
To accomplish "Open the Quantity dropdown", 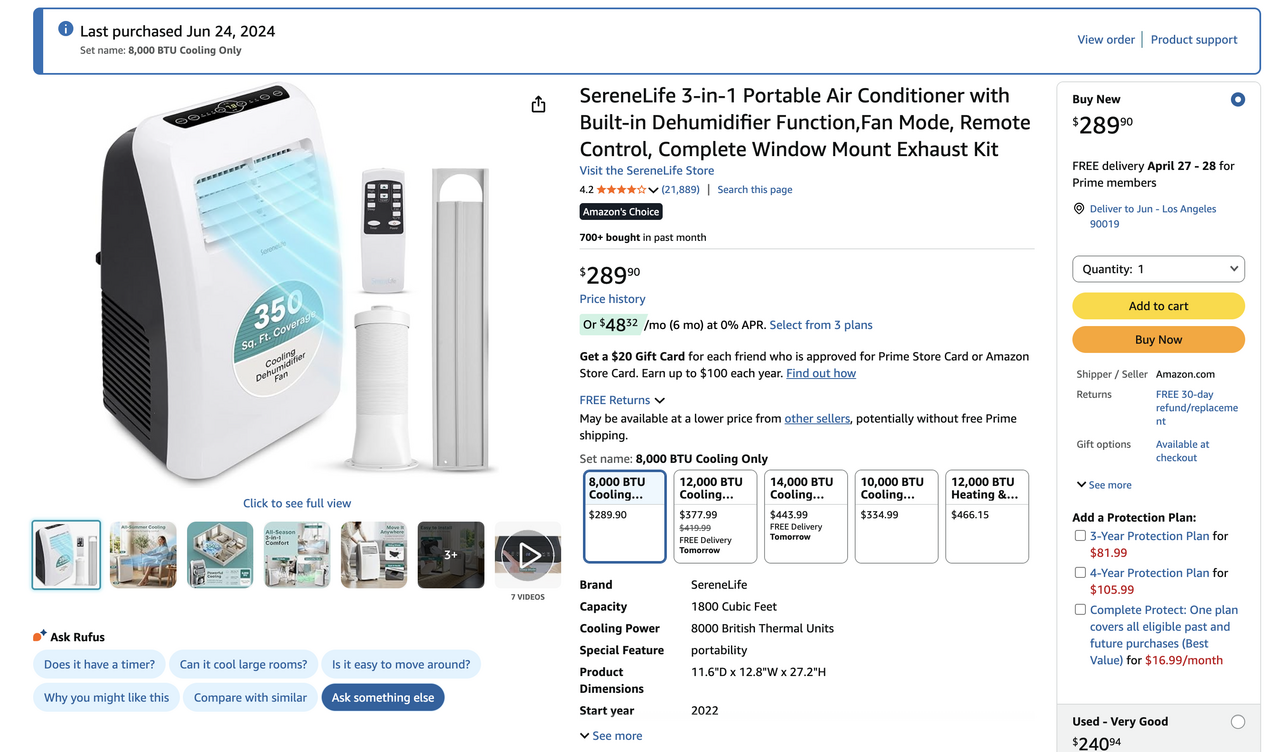I will tap(1158, 269).
